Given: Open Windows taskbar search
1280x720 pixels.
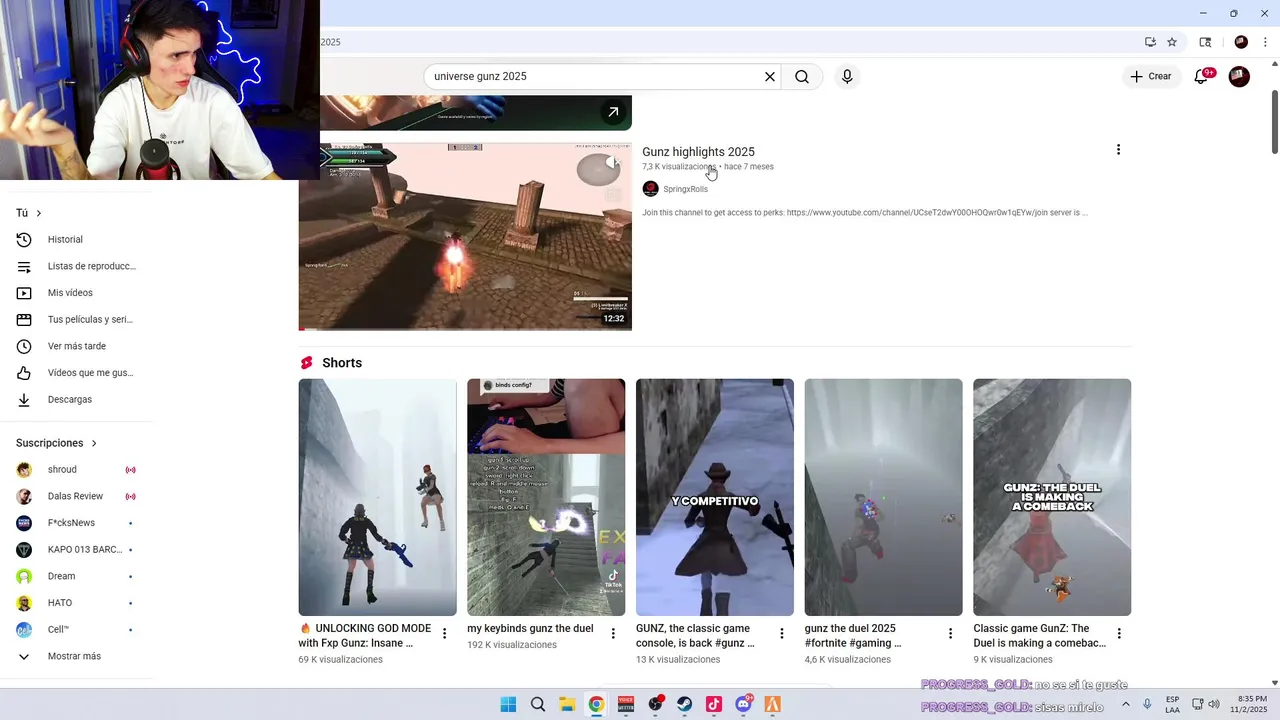Looking at the screenshot, I should pos(538,704).
